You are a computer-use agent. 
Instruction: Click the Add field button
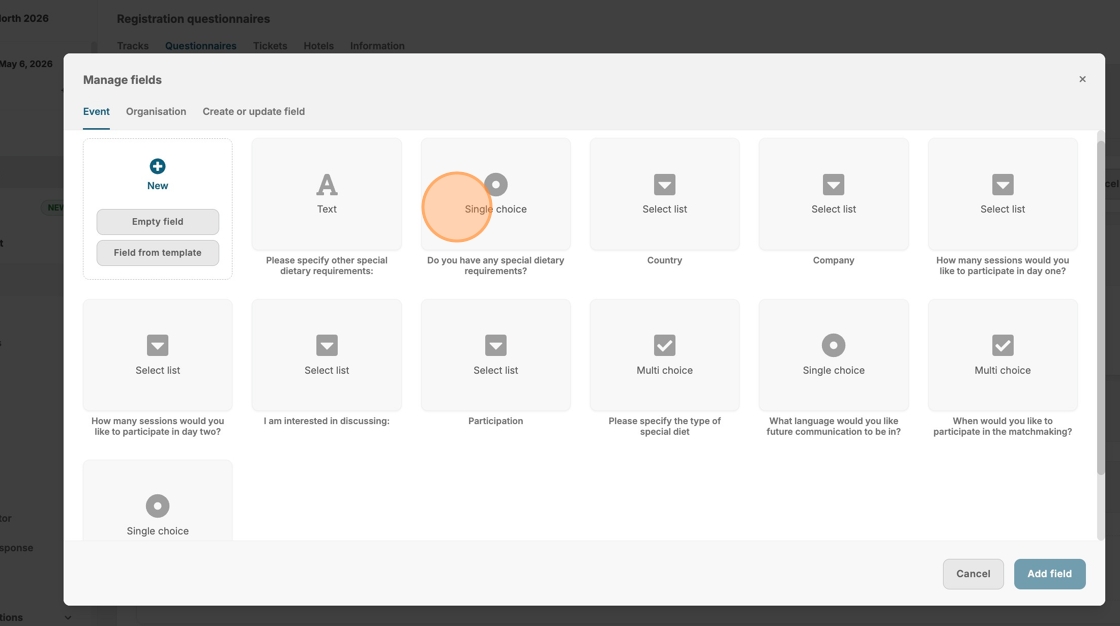click(x=1049, y=574)
